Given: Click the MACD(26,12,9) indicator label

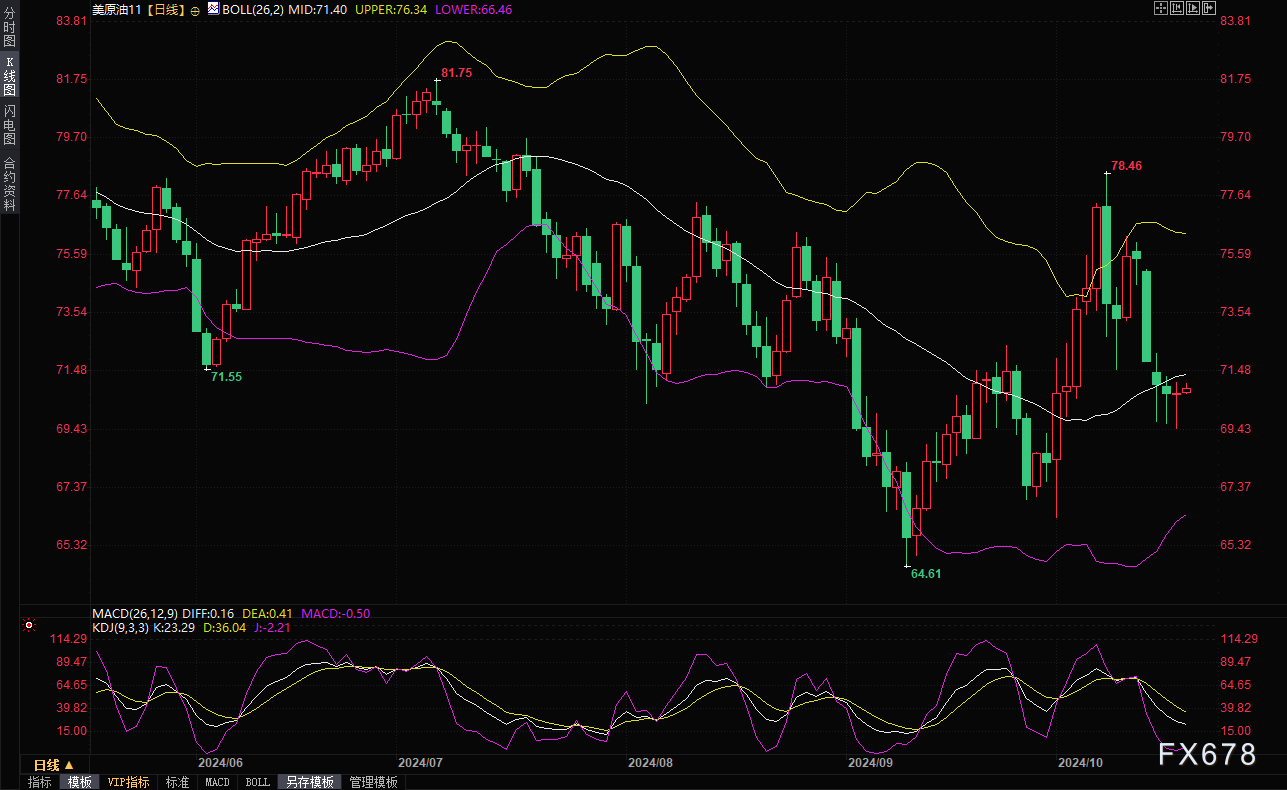Looking at the screenshot, I should (135, 613).
